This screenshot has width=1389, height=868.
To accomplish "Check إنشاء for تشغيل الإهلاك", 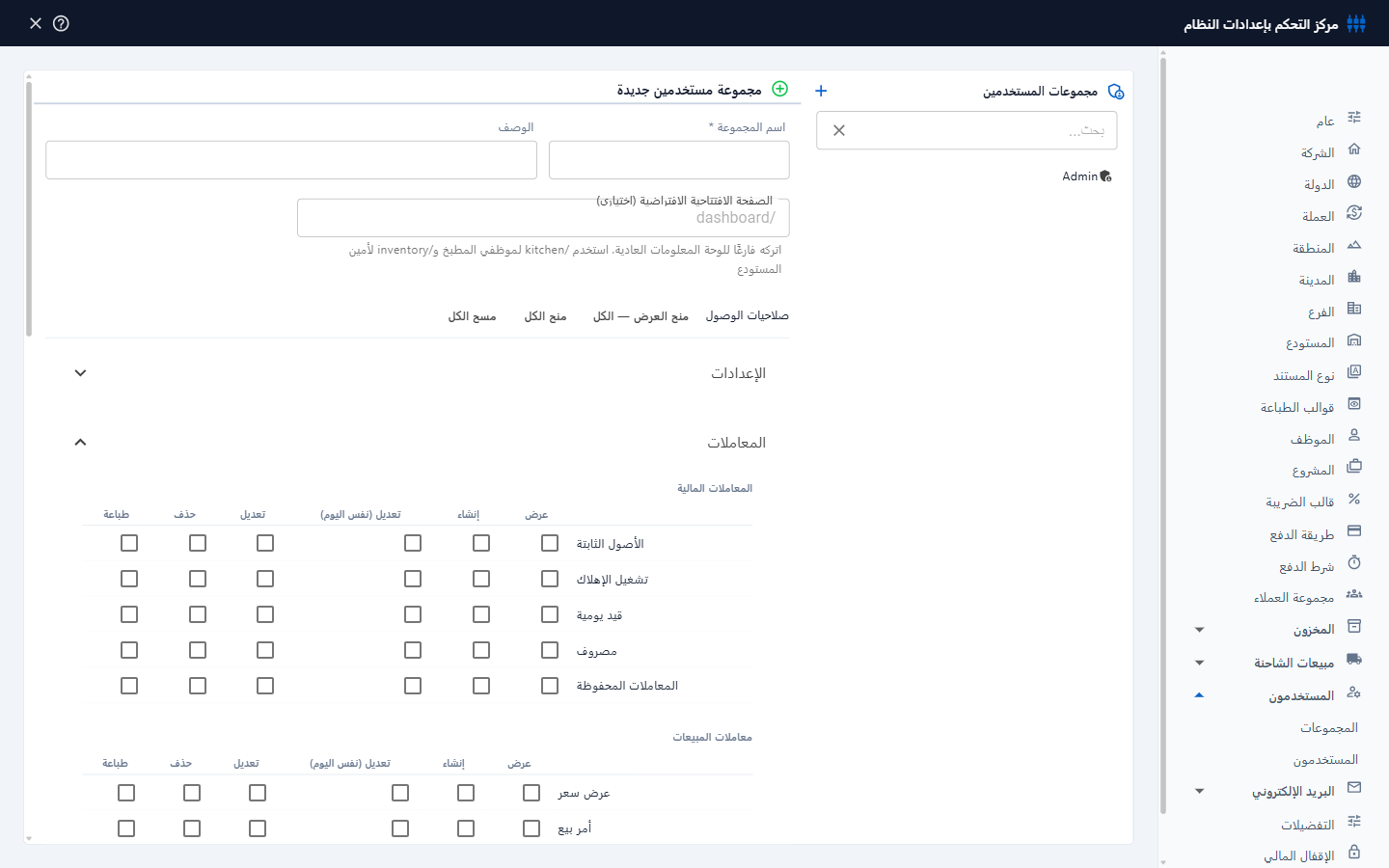I will point(481,579).
